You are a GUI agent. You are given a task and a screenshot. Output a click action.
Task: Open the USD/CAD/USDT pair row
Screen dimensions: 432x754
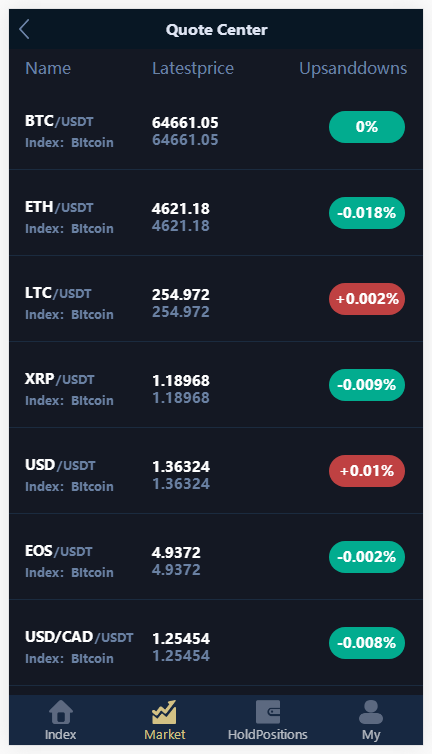point(216,643)
